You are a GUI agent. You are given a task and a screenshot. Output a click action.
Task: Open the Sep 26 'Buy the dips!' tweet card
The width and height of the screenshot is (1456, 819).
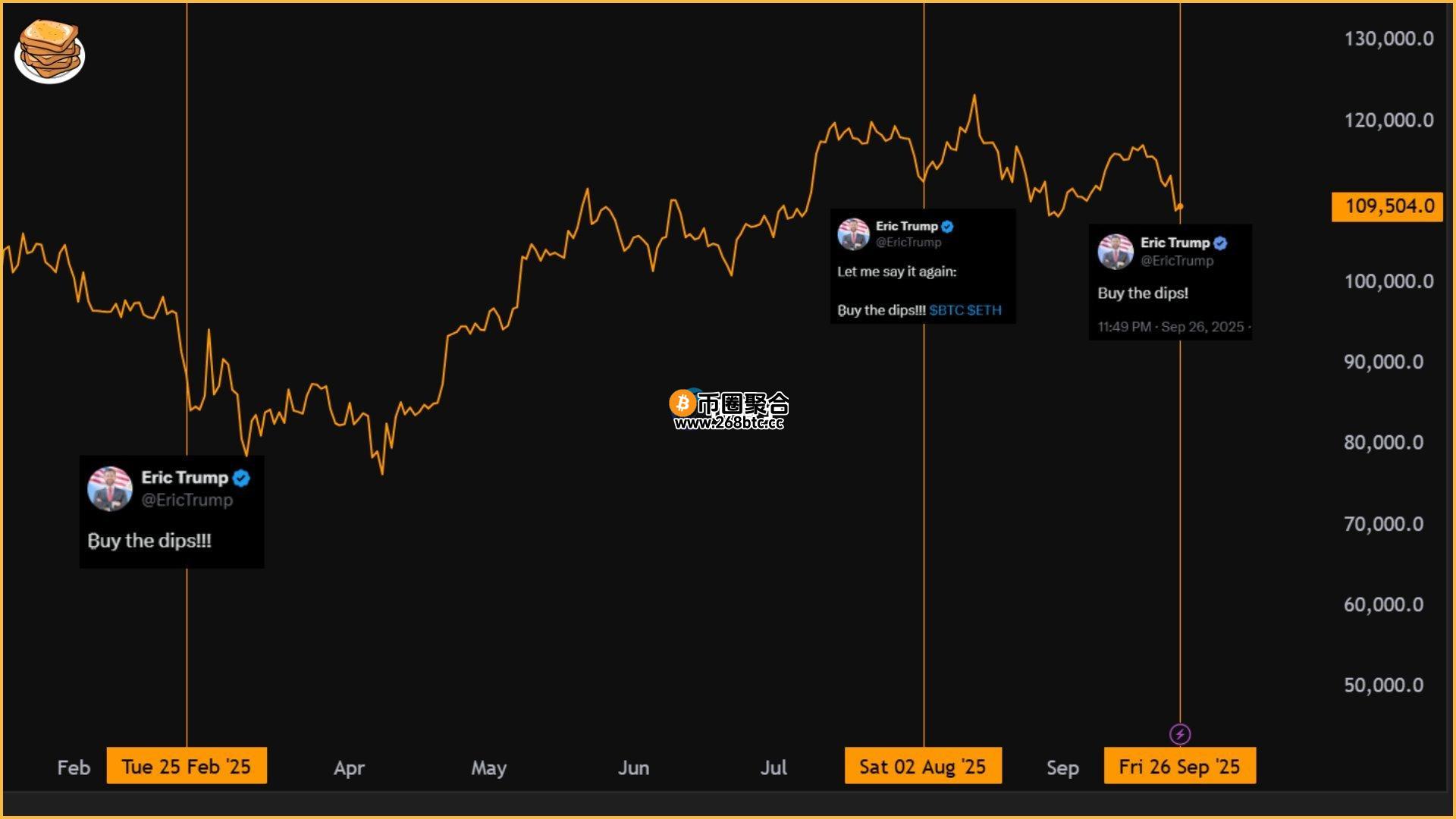(x=1170, y=282)
